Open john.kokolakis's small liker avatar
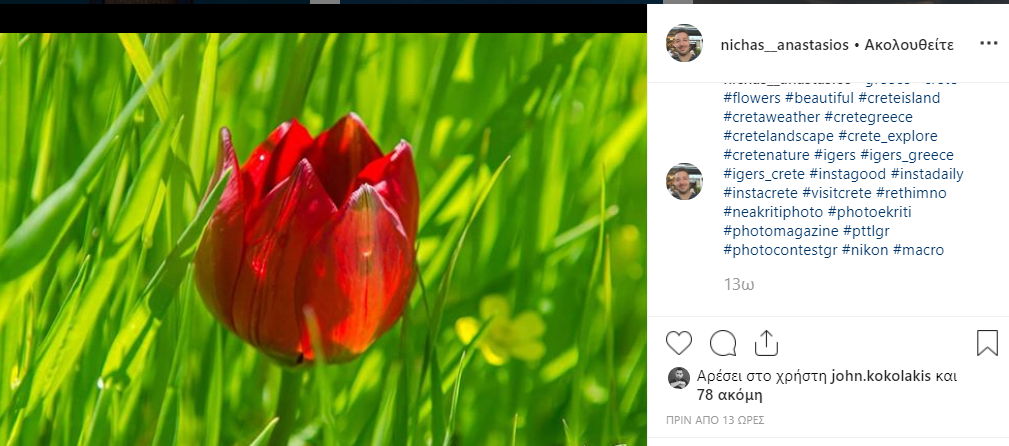 tap(678, 378)
